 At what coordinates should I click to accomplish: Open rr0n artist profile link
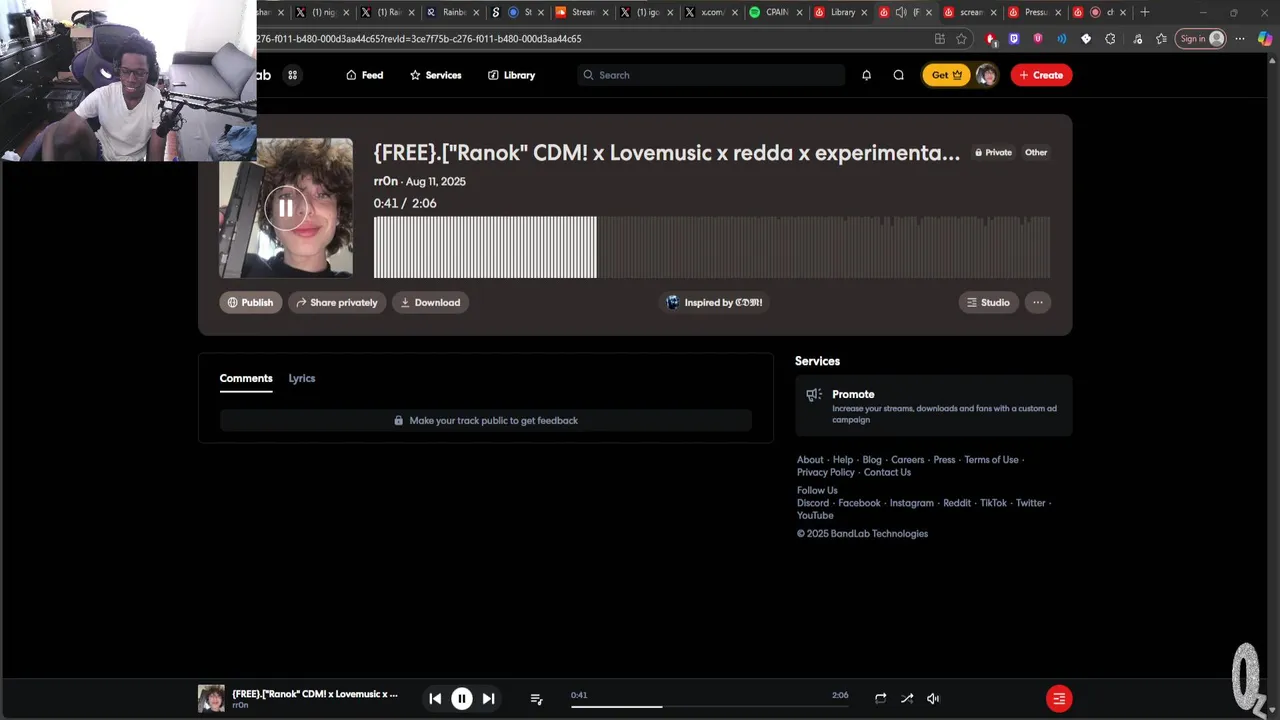[386, 181]
